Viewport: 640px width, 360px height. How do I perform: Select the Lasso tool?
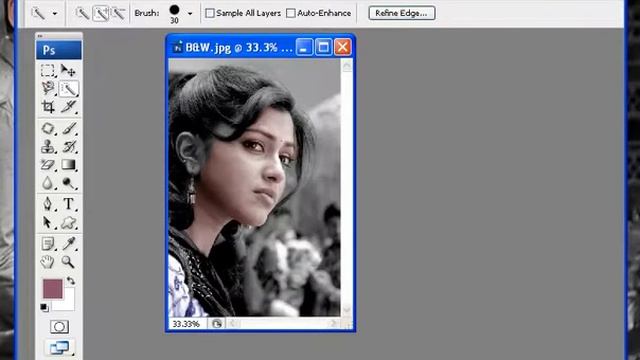[48, 88]
